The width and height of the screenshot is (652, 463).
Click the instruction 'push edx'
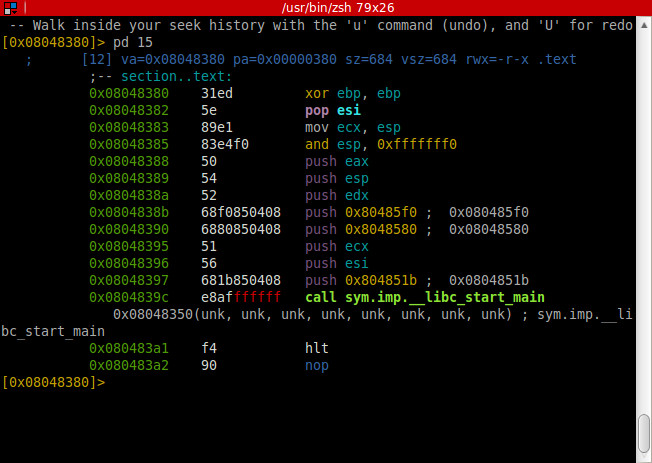click(x=337, y=196)
